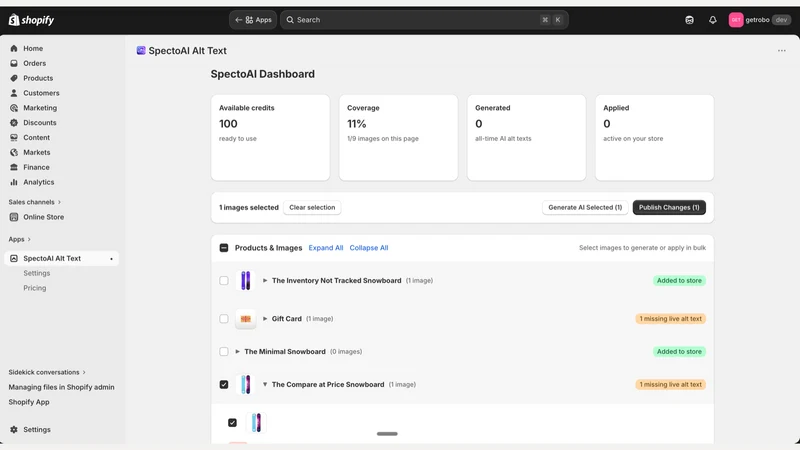Click the Online Store icon
The height and width of the screenshot is (450, 800).
[x=14, y=217]
